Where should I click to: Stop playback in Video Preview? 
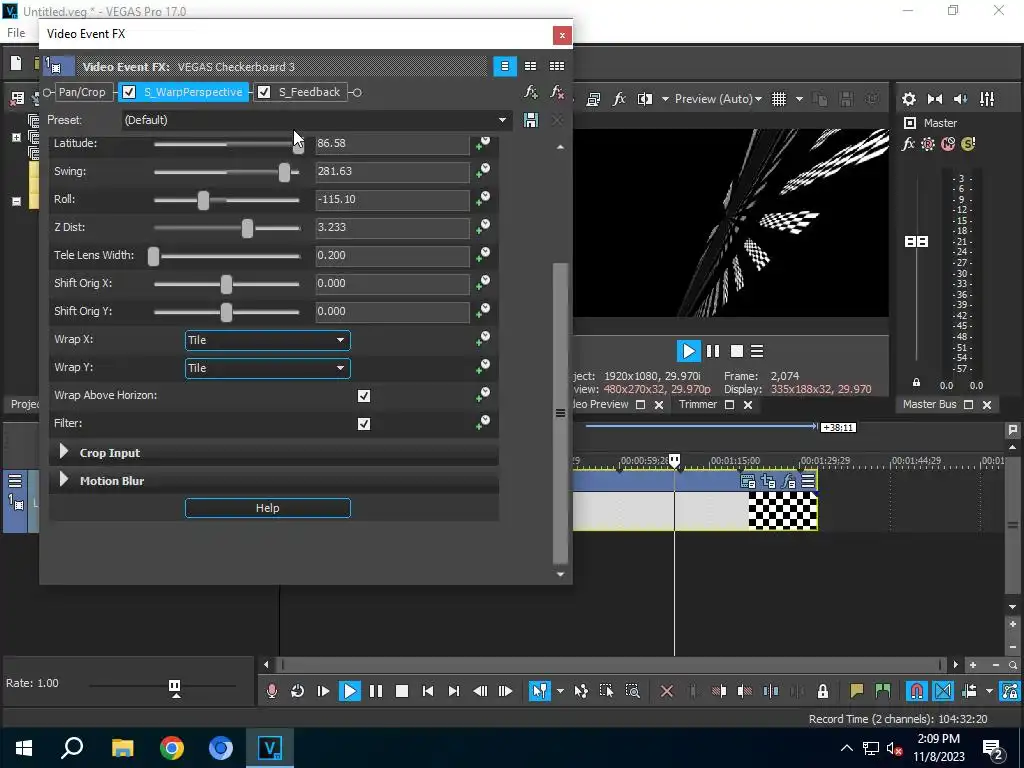tap(737, 351)
